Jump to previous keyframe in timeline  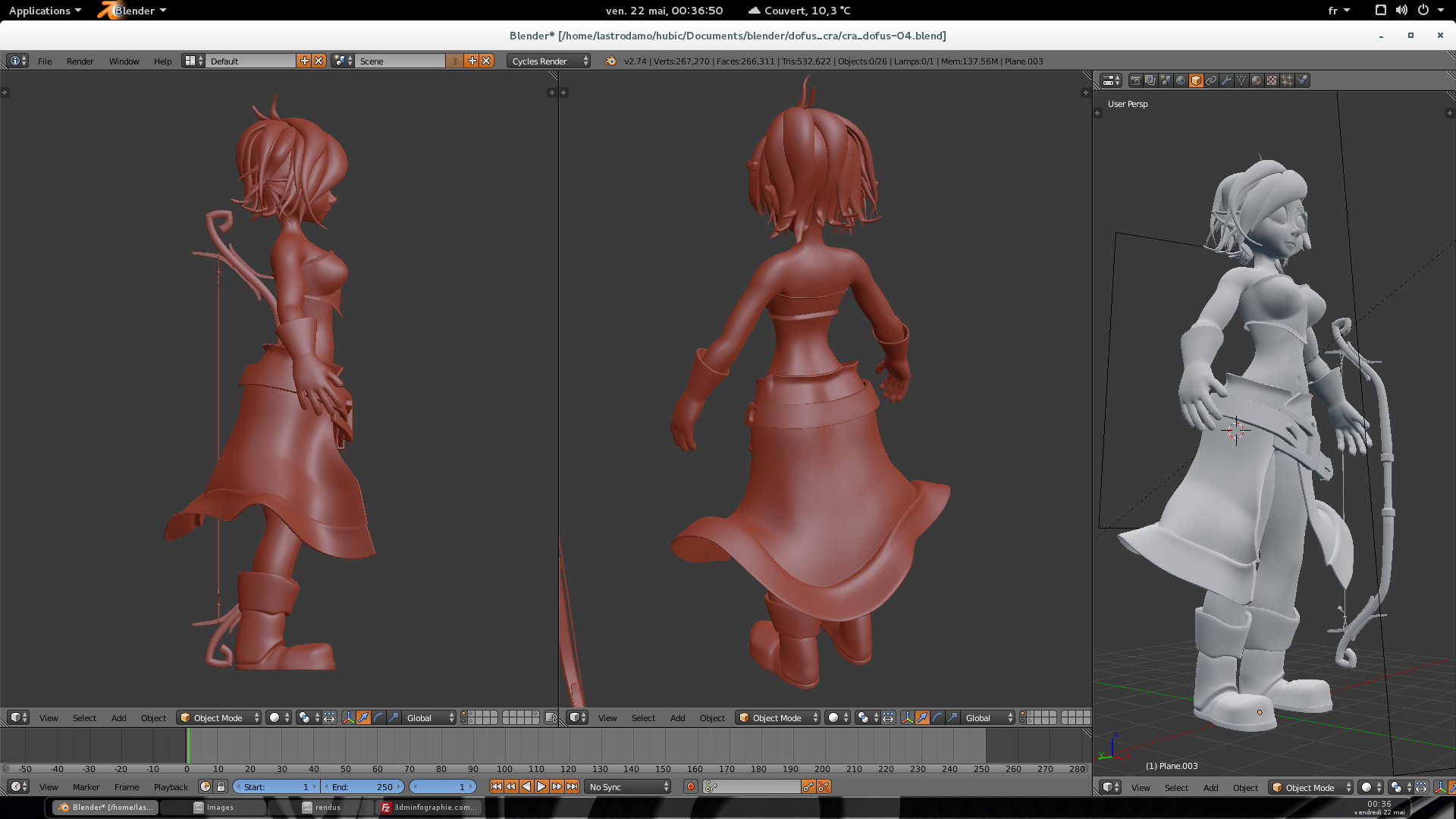tap(511, 787)
